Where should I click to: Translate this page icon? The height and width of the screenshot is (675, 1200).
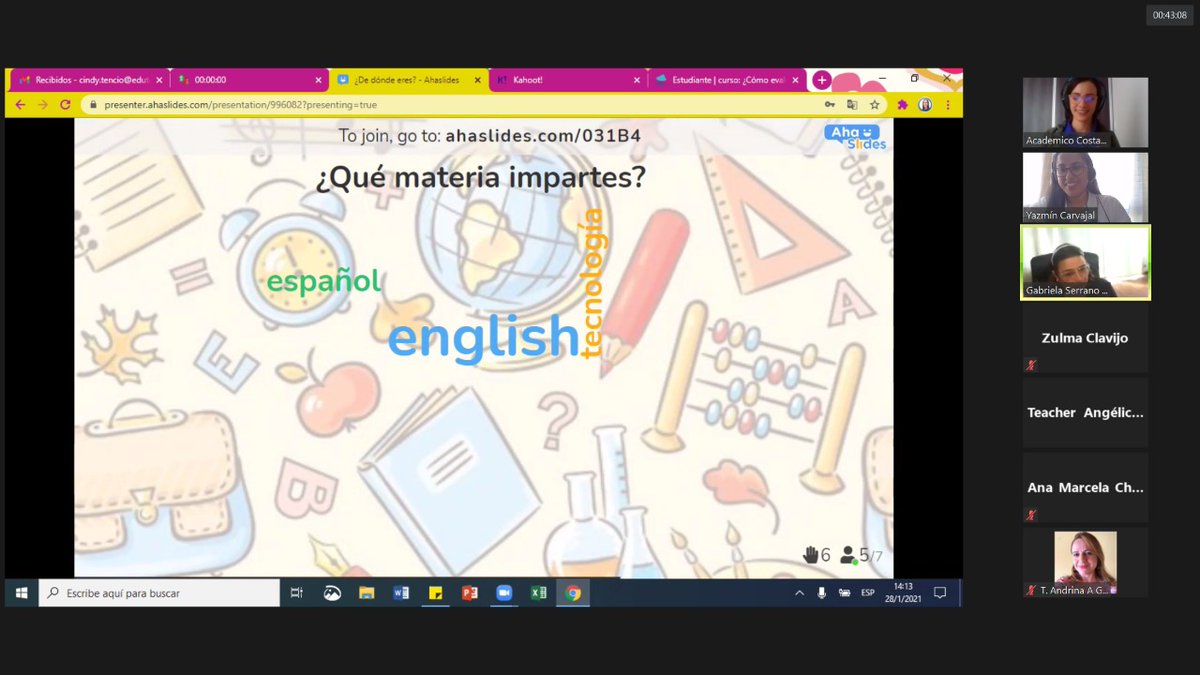852,104
